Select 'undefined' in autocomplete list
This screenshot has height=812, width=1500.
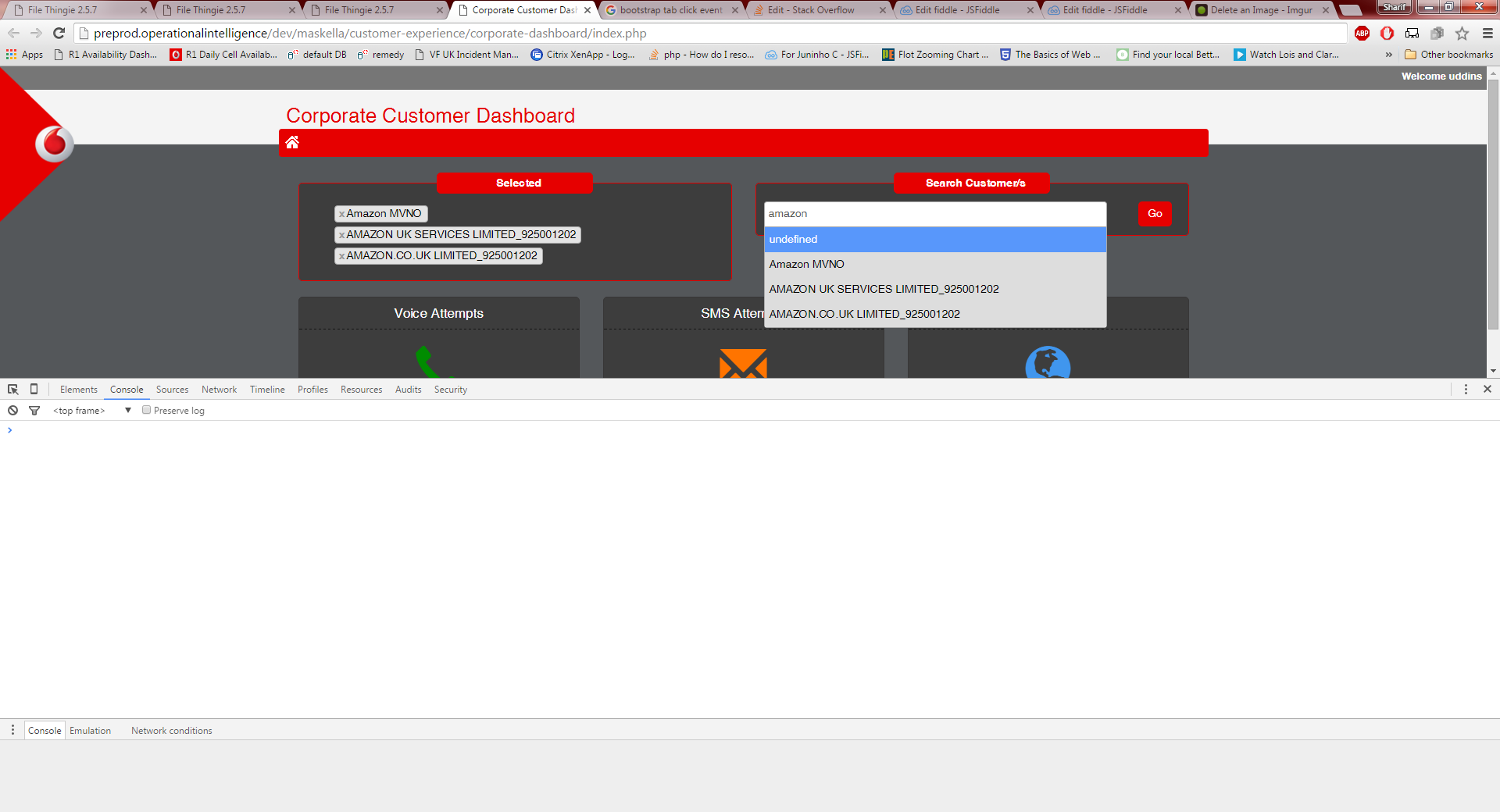(x=935, y=240)
